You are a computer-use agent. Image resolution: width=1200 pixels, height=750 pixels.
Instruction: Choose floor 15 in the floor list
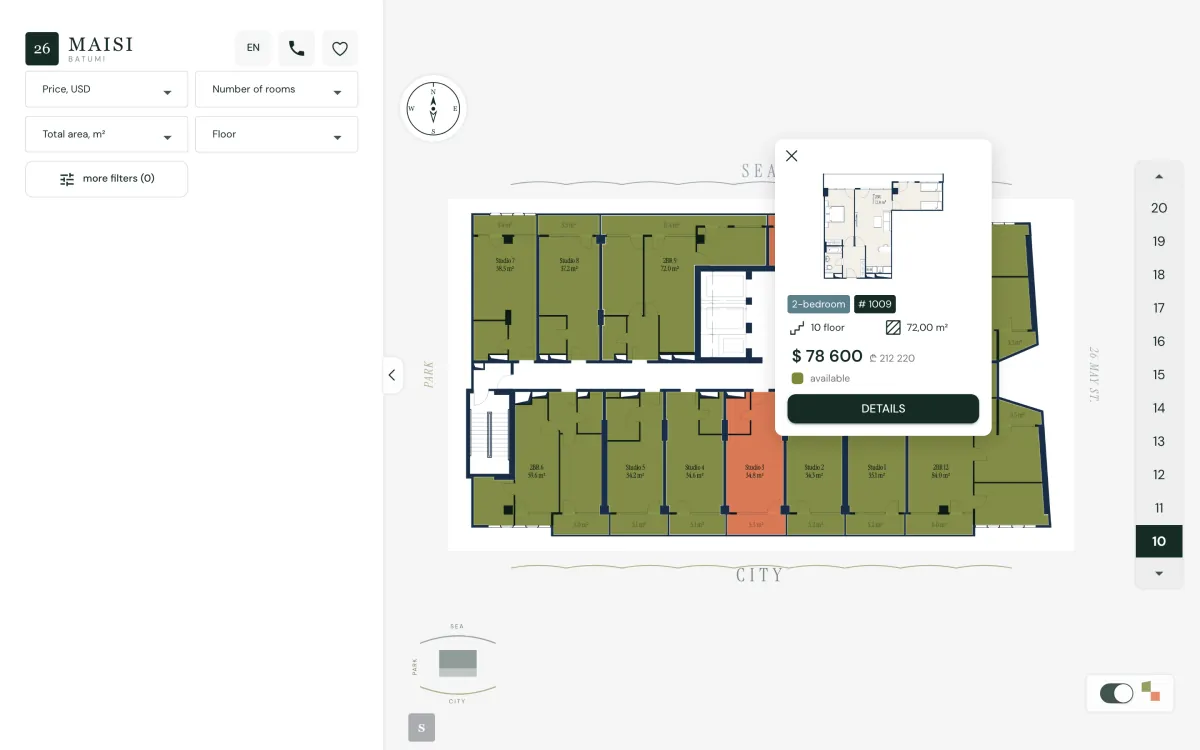(x=1159, y=375)
